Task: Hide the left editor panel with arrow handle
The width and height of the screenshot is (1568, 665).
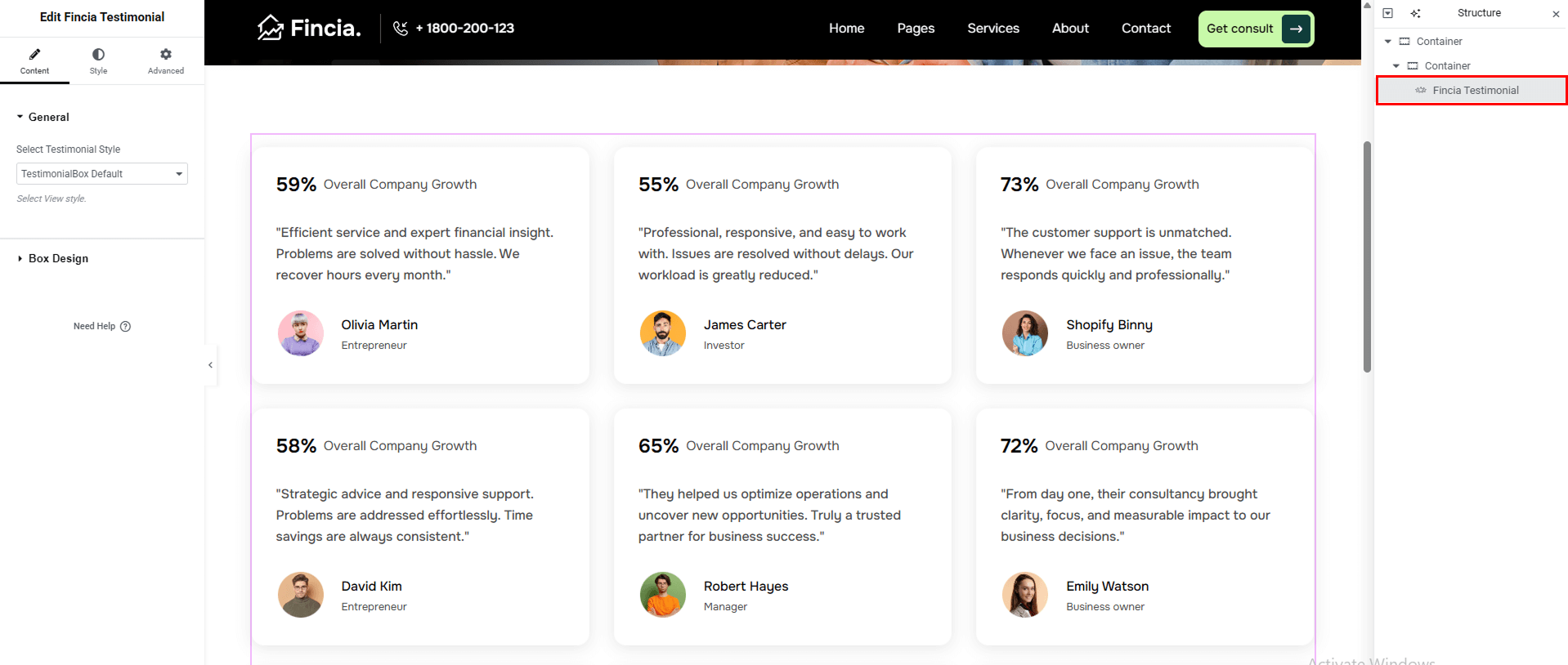Action: coord(210,365)
